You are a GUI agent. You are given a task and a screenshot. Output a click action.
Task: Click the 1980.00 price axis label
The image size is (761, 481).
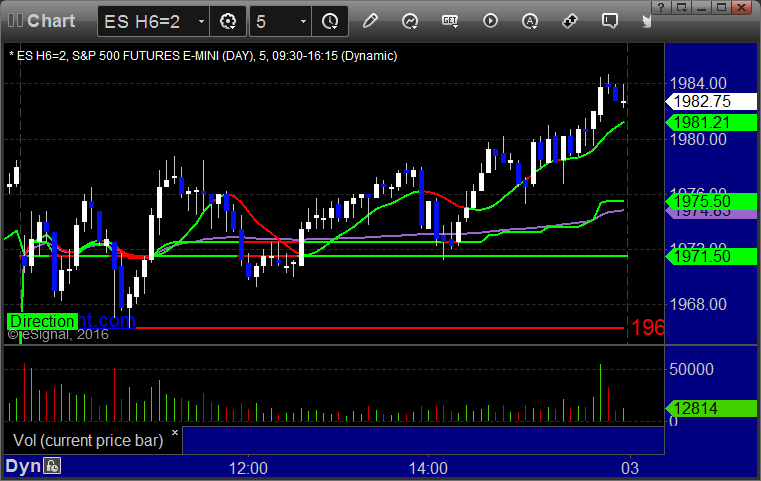698,140
